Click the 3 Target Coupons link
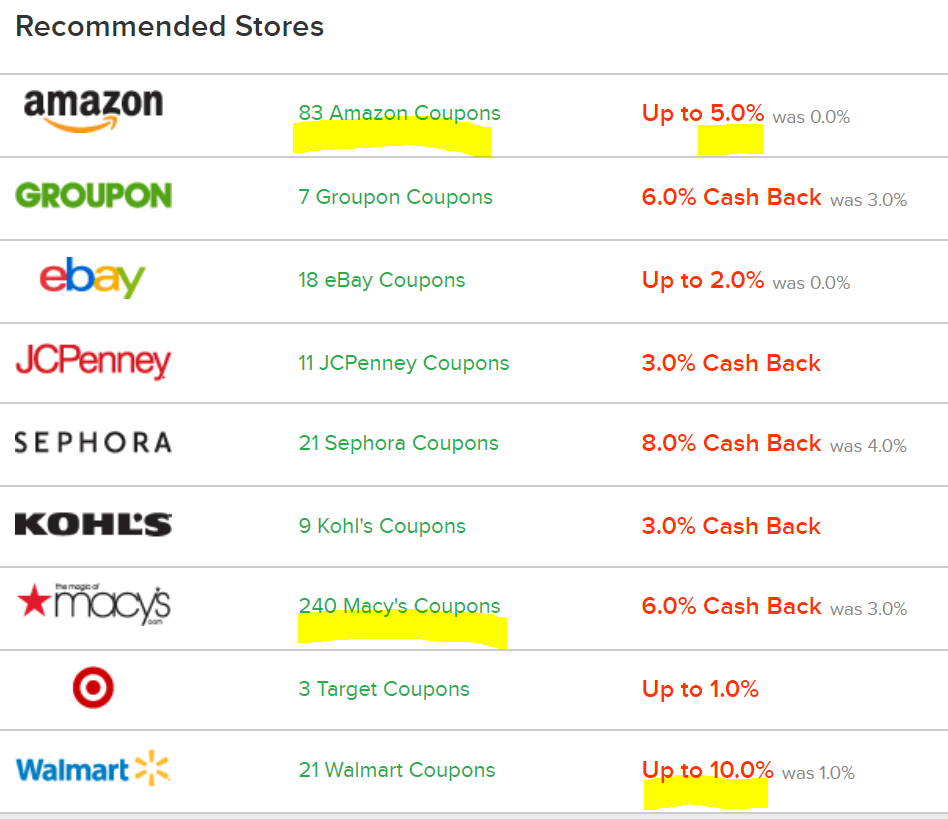This screenshot has width=948, height=819. (384, 689)
